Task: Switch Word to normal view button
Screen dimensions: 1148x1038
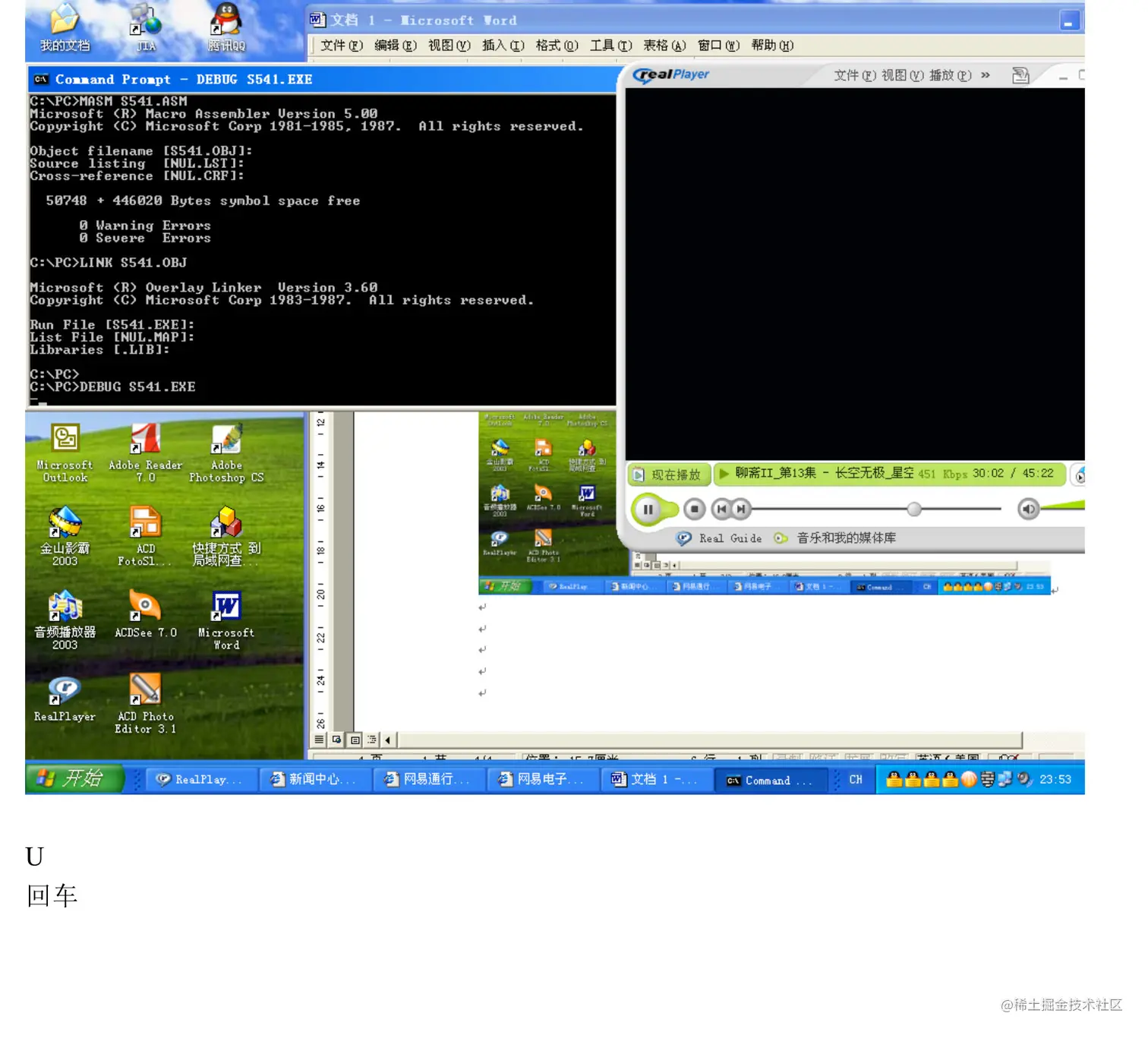Action: (320, 740)
